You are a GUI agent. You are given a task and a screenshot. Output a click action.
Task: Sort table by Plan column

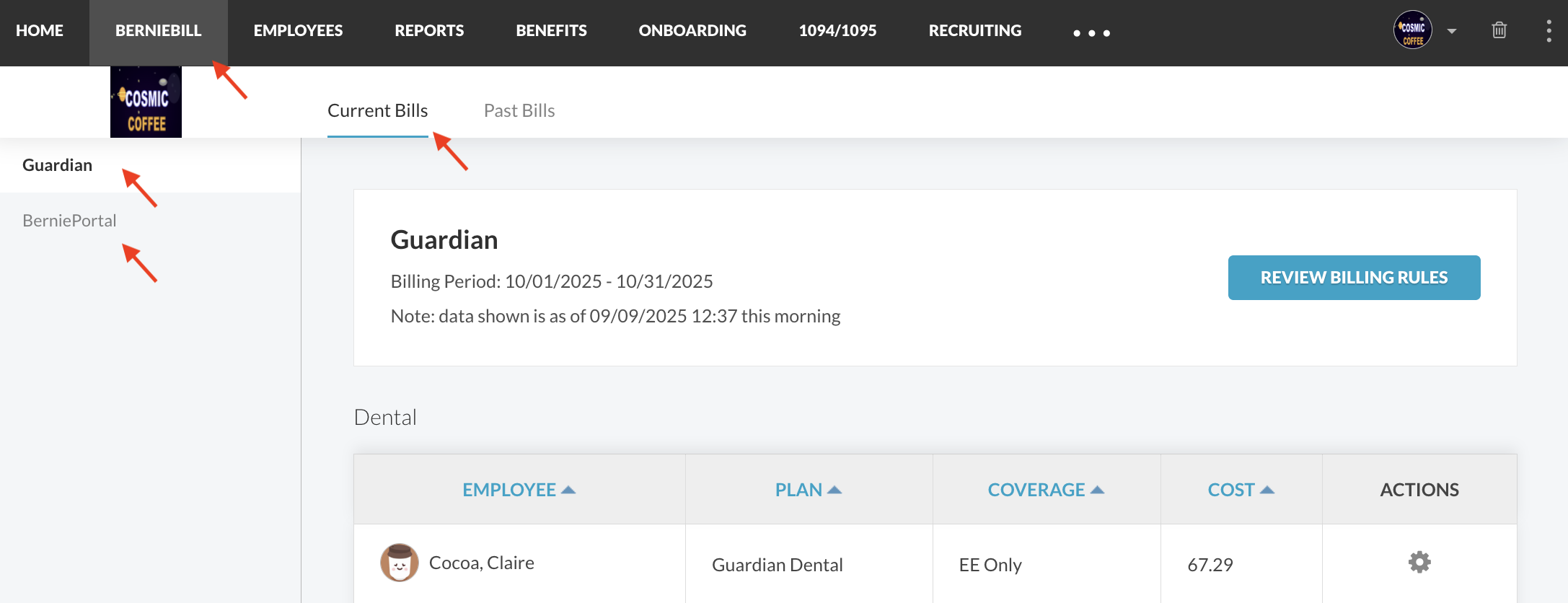pos(809,490)
